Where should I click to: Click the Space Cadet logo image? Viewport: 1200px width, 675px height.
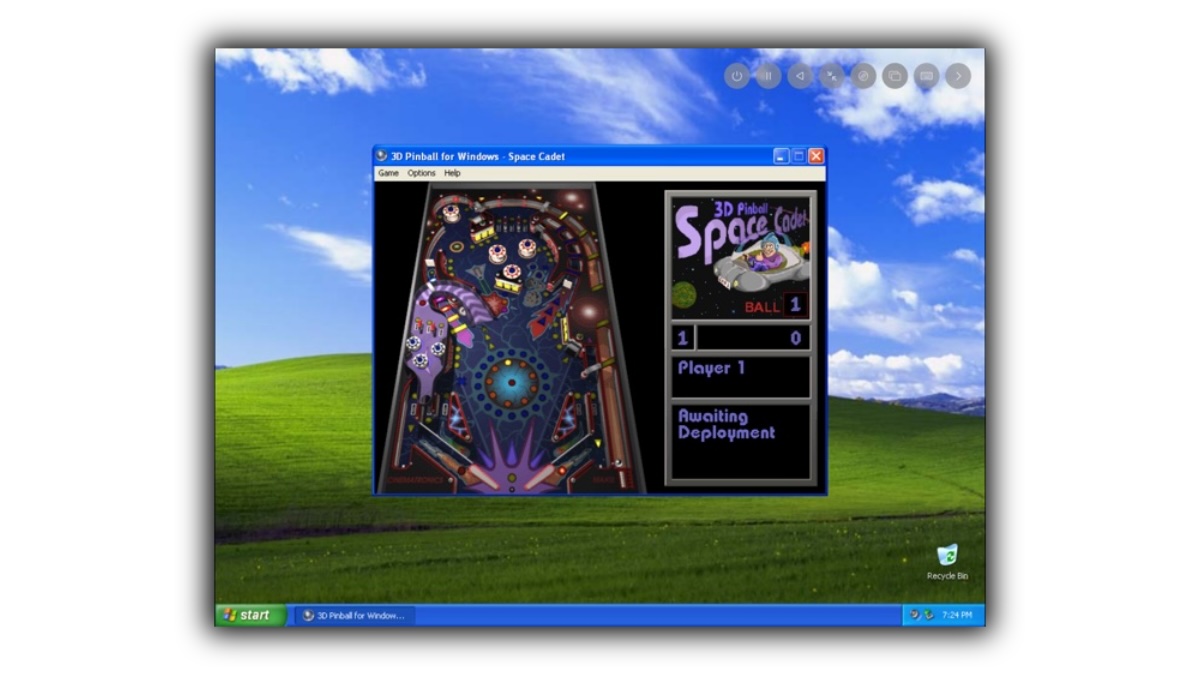[x=740, y=256]
